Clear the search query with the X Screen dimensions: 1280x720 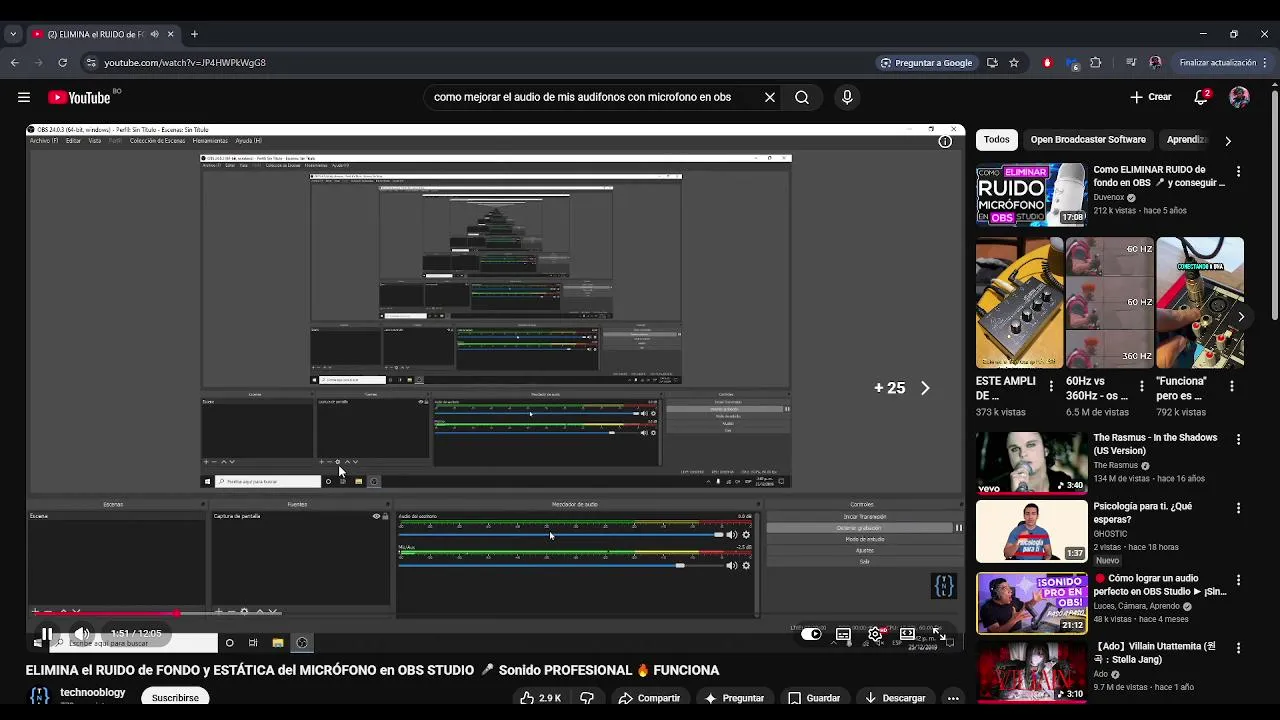pos(770,97)
